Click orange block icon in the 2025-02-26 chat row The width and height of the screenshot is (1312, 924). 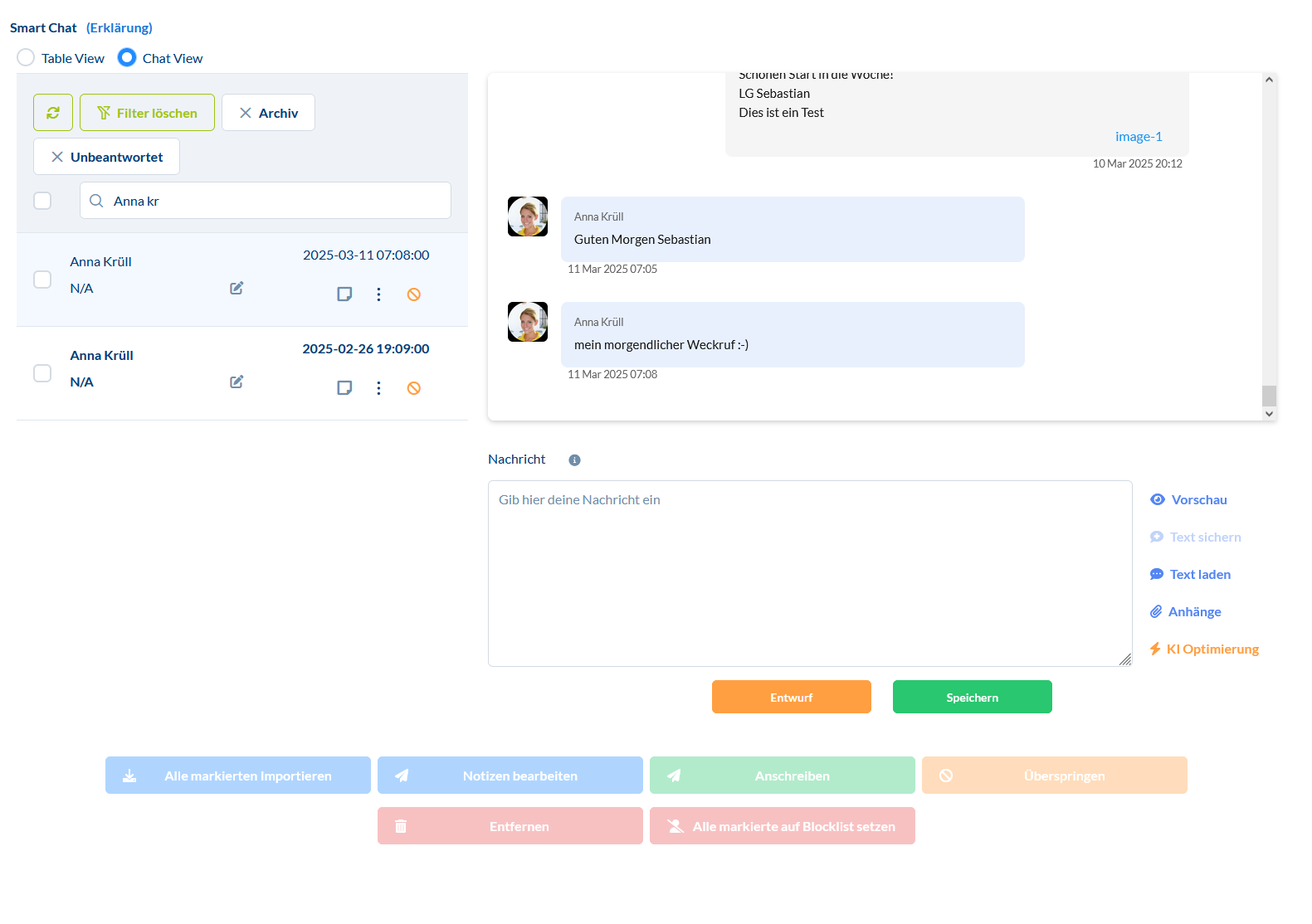pyautogui.click(x=414, y=388)
